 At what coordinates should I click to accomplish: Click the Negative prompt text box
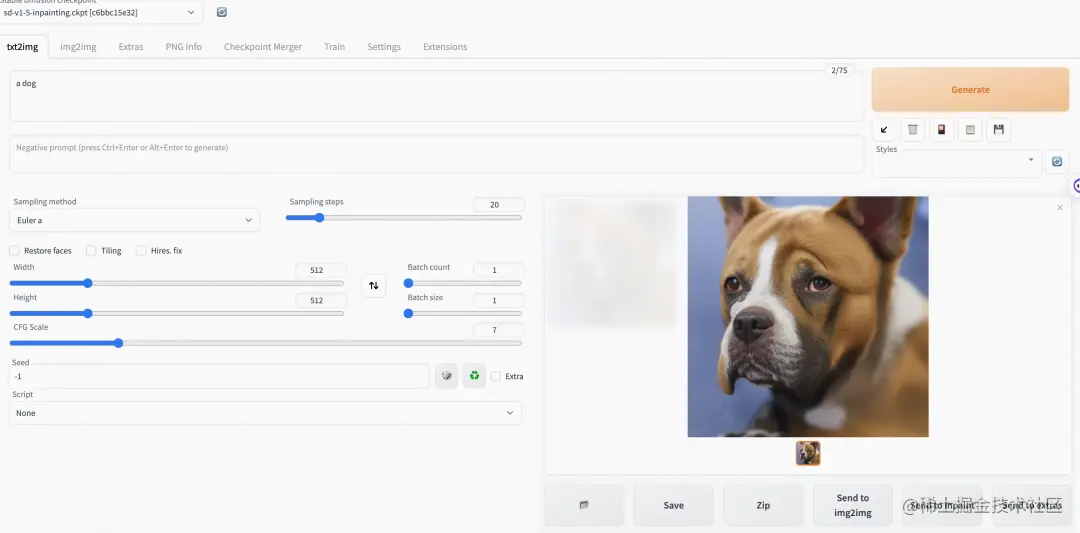pyautogui.click(x=436, y=154)
